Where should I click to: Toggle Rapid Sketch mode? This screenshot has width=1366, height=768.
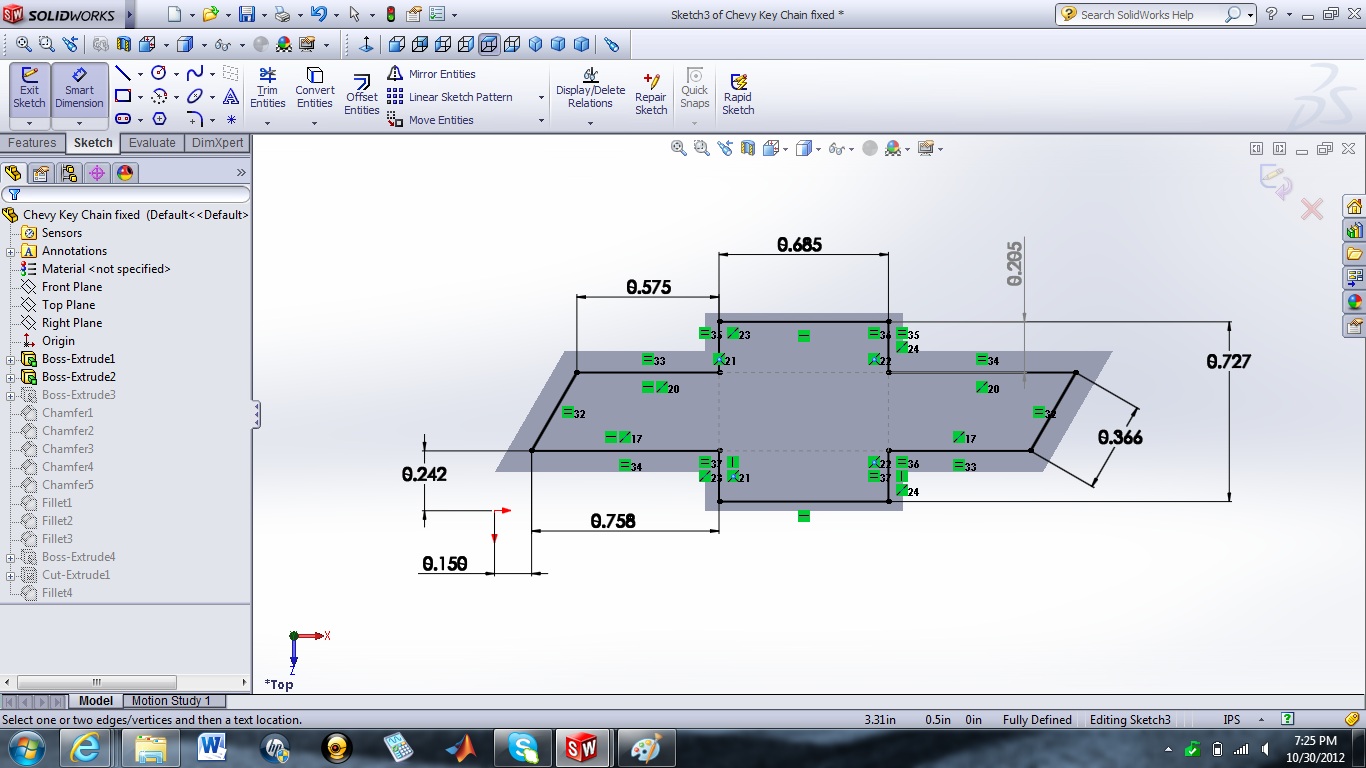738,88
